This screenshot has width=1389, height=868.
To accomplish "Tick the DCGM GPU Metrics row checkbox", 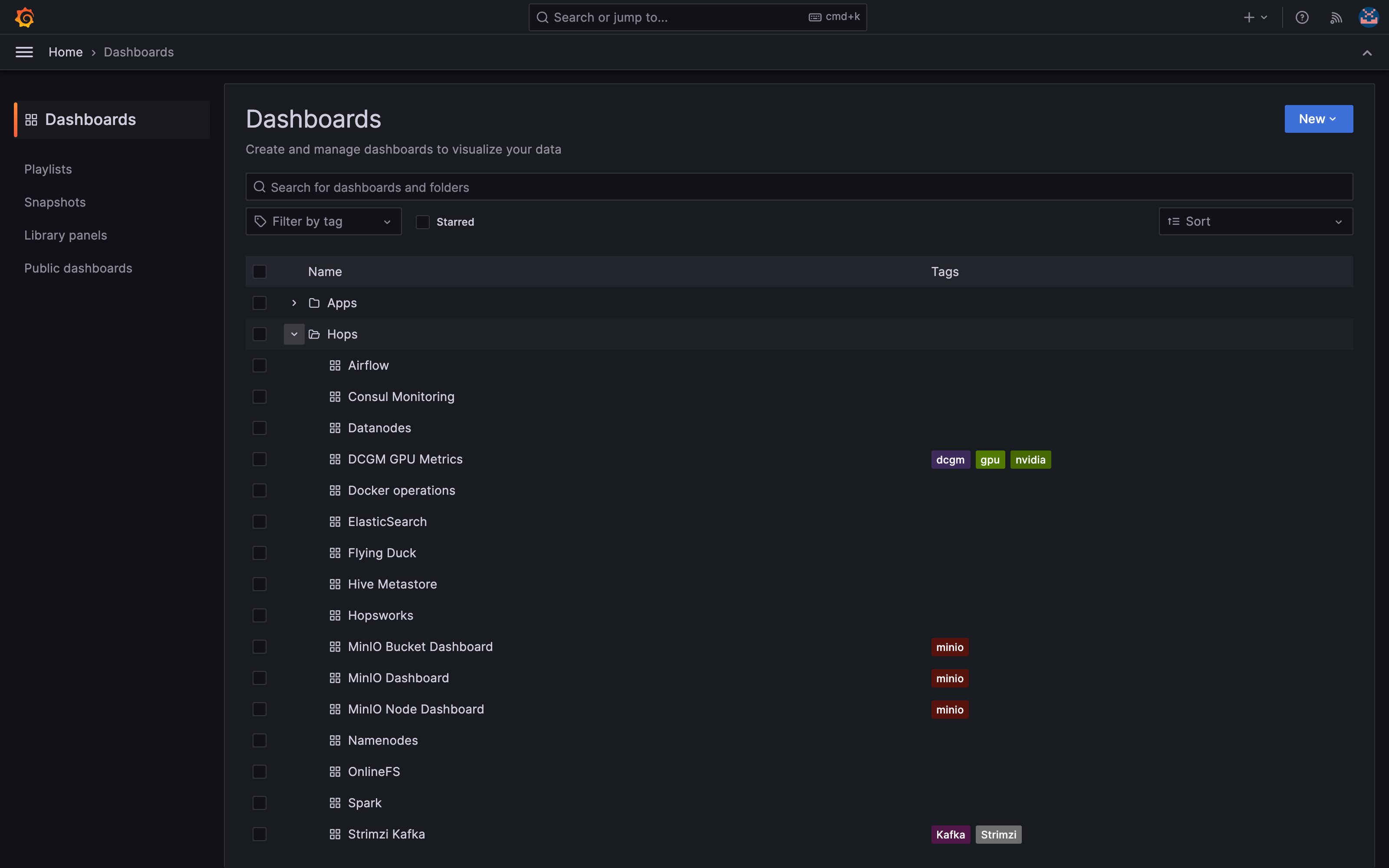I will pos(260,459).
